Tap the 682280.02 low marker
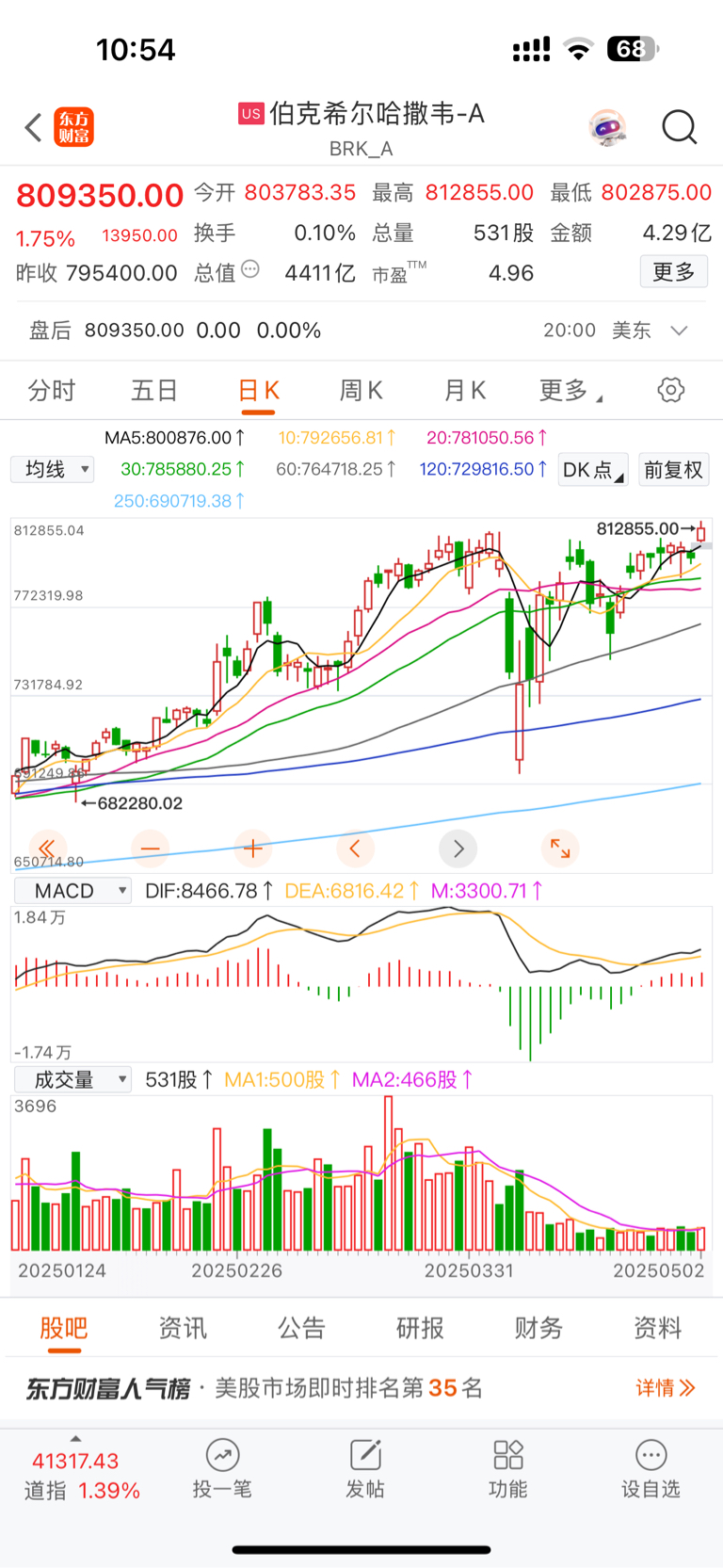723x1568 pixels. pos(132,803)
